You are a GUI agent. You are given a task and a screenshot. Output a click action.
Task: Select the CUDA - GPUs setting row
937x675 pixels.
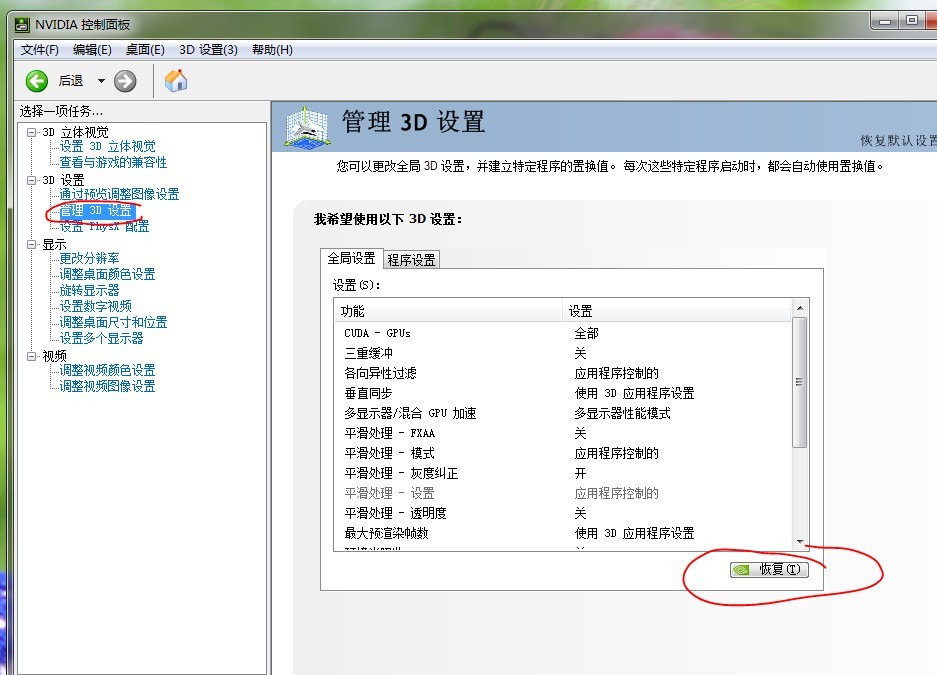click(563, 333)
